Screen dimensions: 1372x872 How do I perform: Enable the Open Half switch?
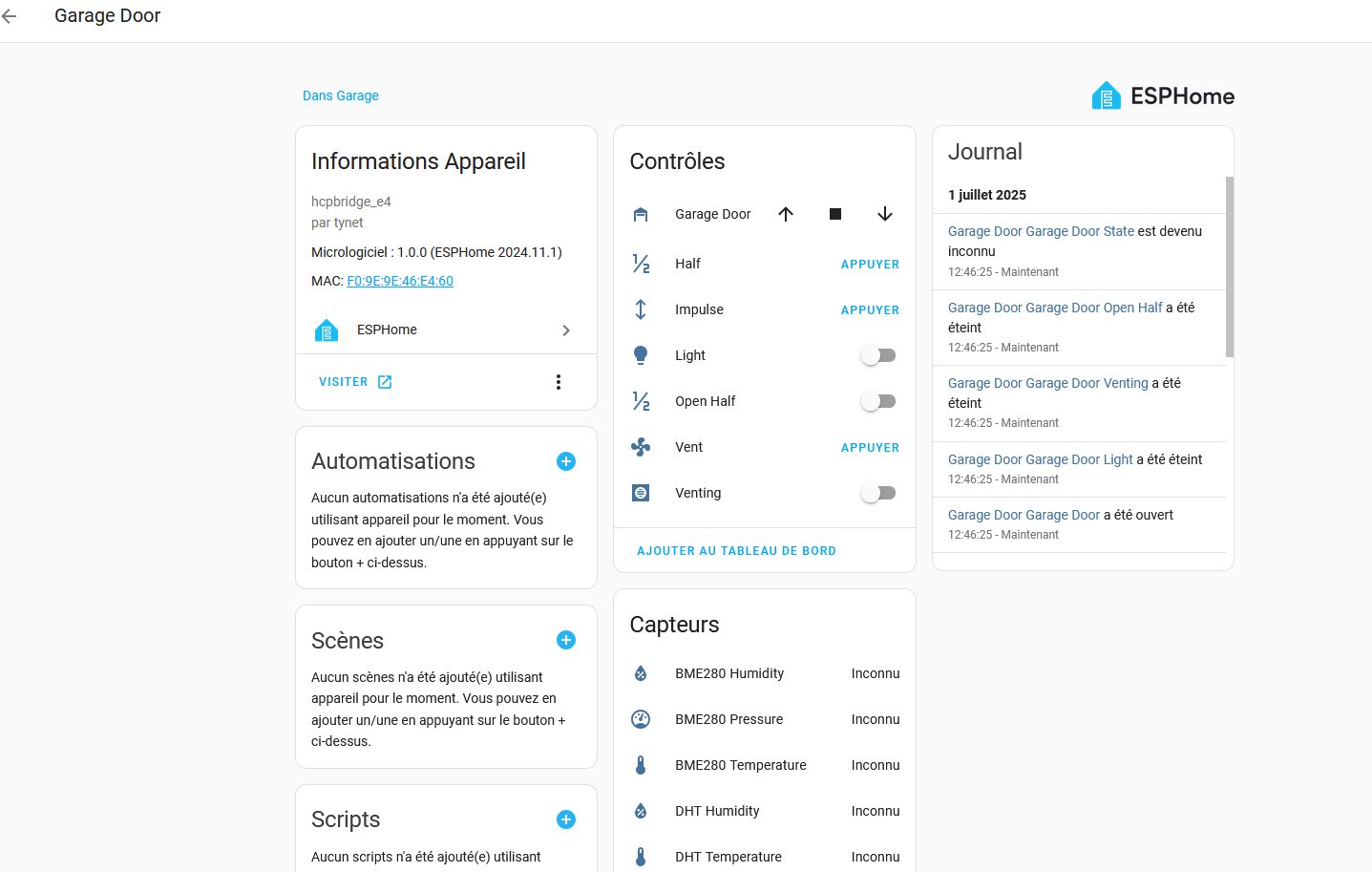878,401
